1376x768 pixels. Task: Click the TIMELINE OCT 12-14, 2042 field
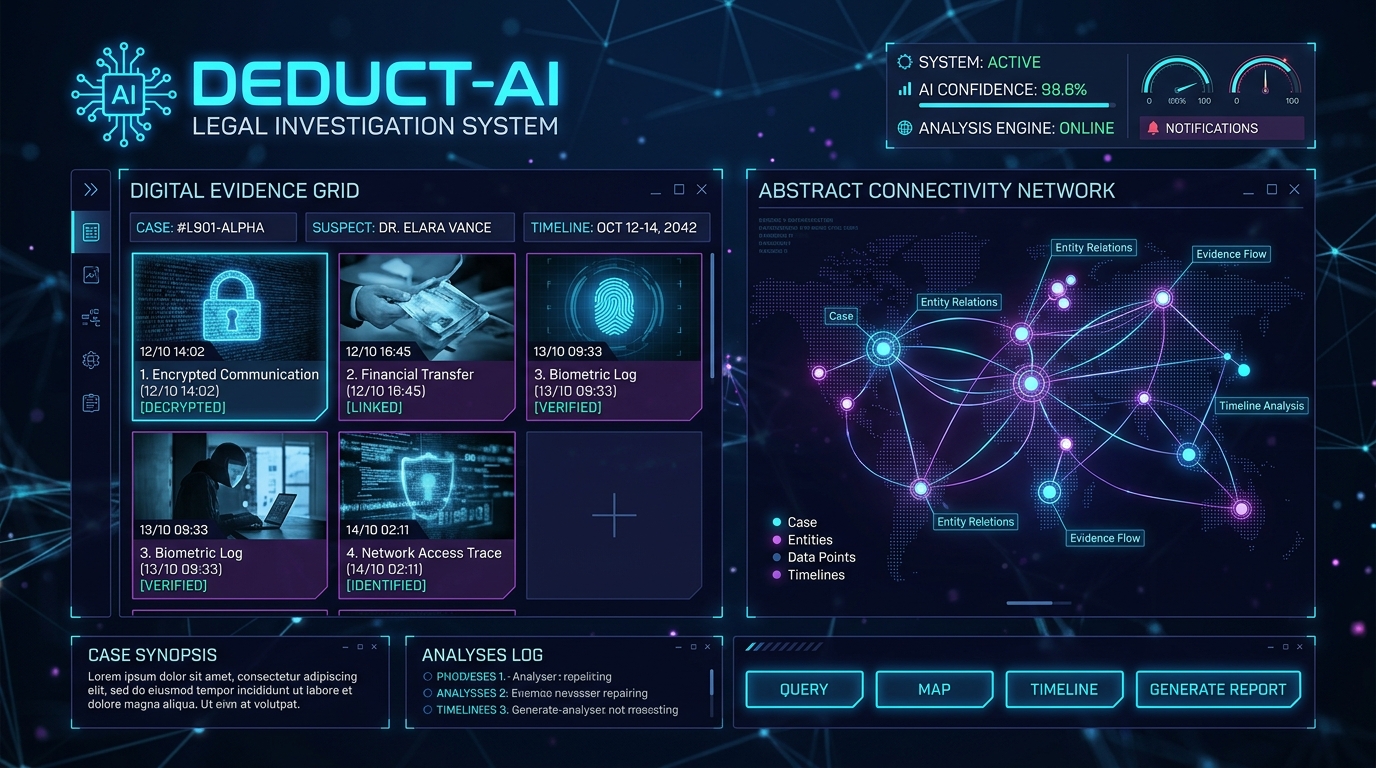(x=617, y=227)
